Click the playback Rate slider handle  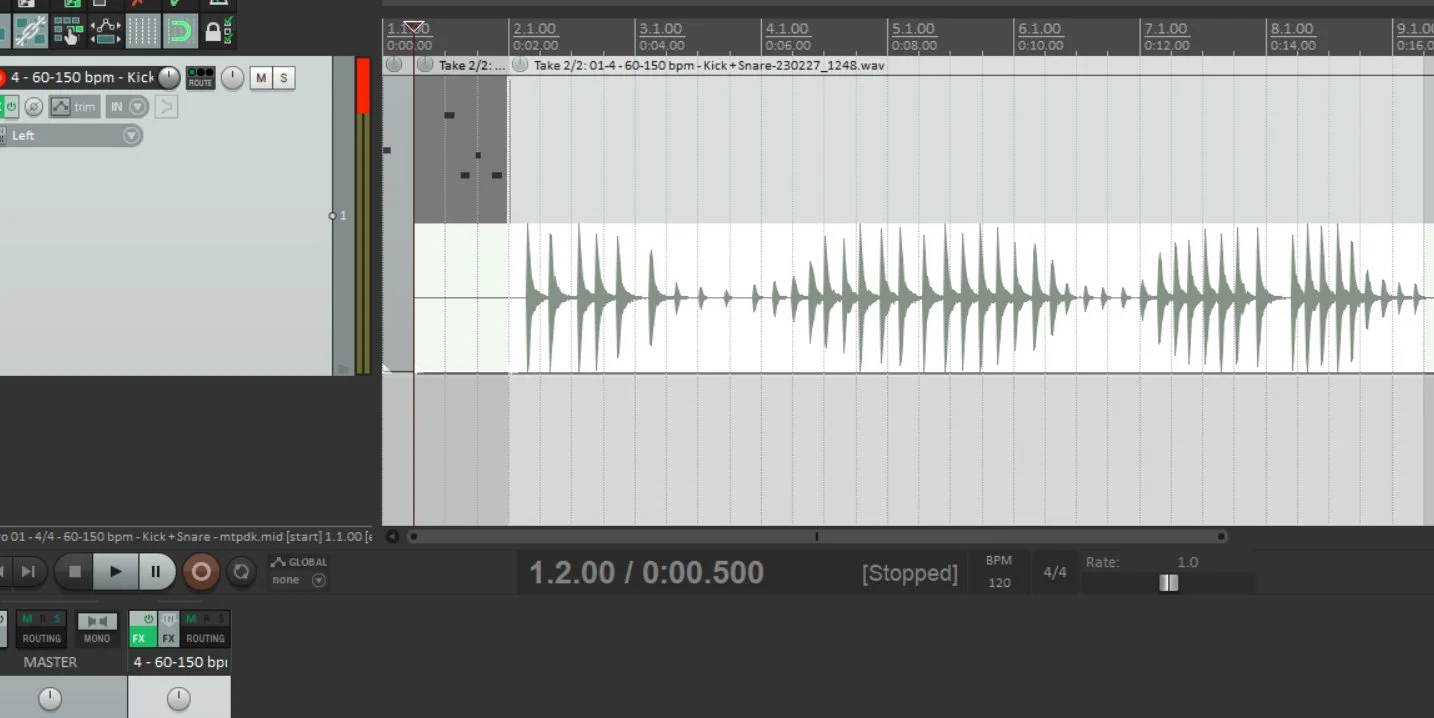point(1168,583)
